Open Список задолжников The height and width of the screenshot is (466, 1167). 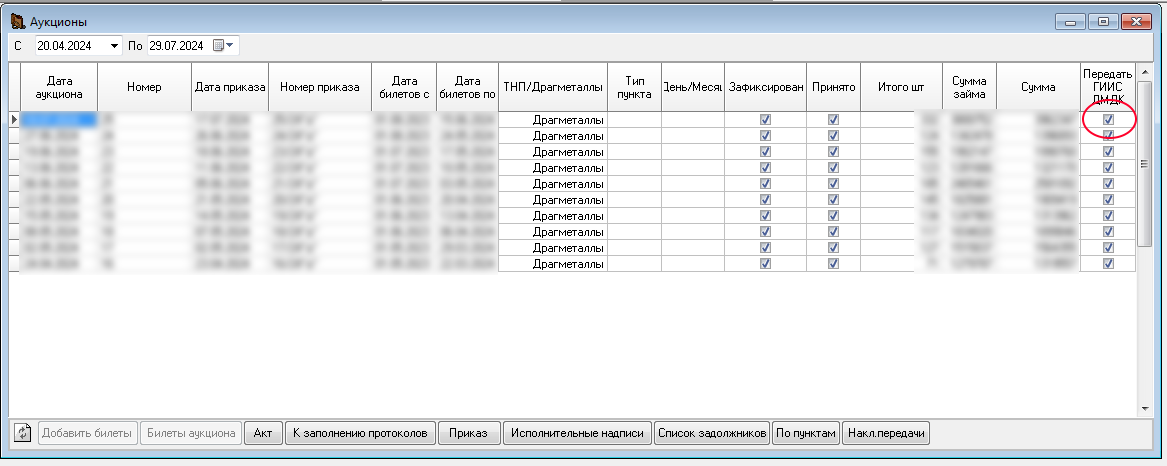pyautogui.click(x=712, y=433)
